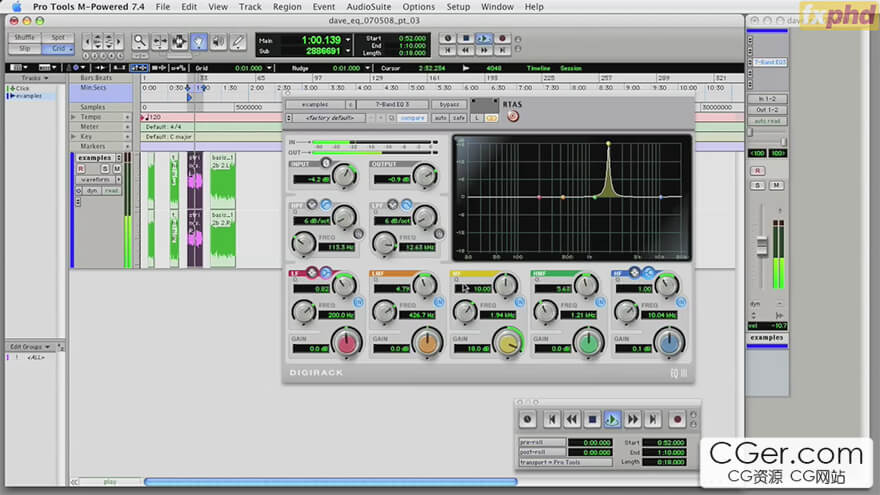Open the Nudge value dropdown arrow
Image resolution: width=880 pixels, height=495 pixels.
(x=368, y=68)
